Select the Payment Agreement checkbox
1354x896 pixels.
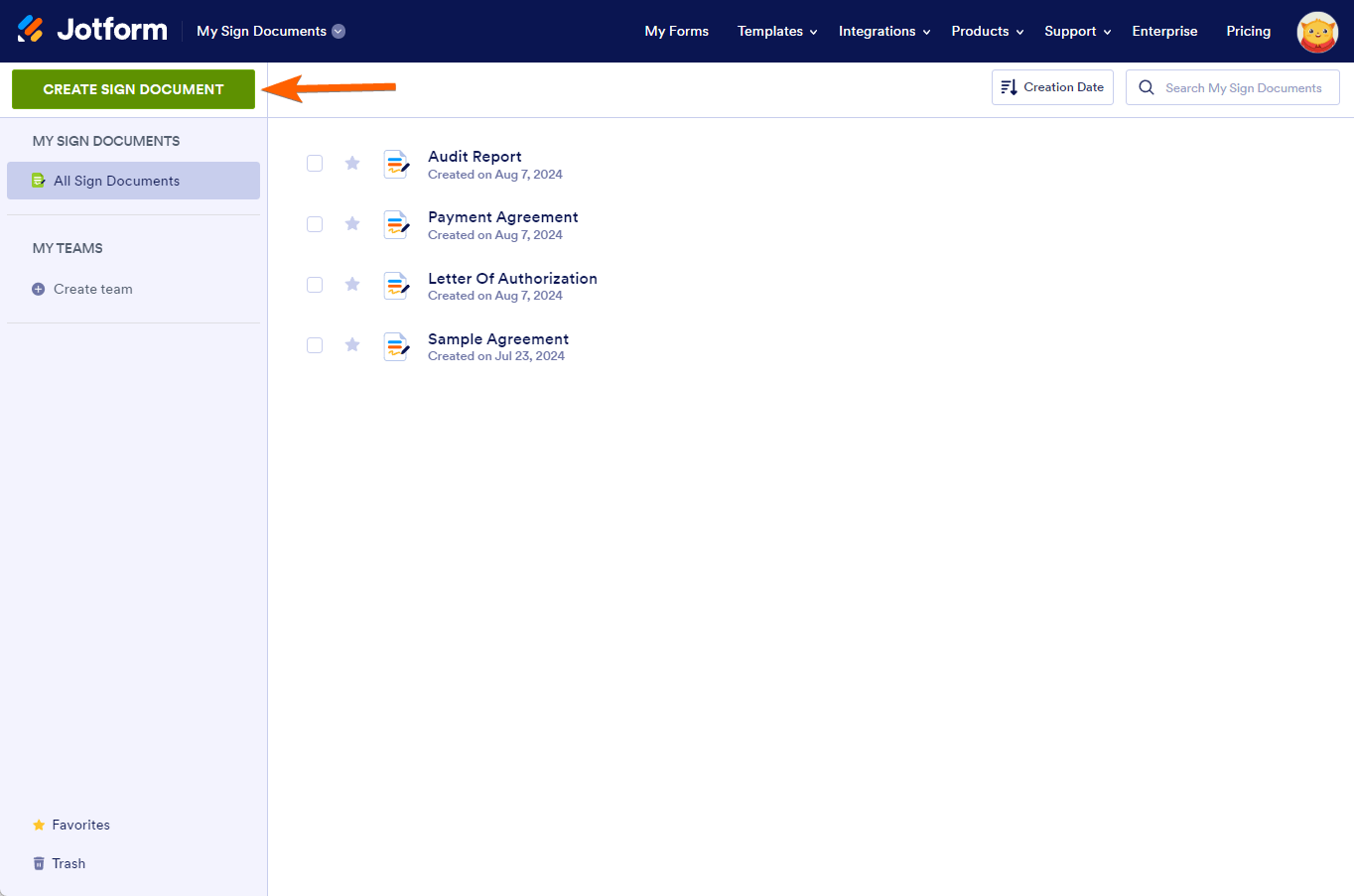coord(315,224)
